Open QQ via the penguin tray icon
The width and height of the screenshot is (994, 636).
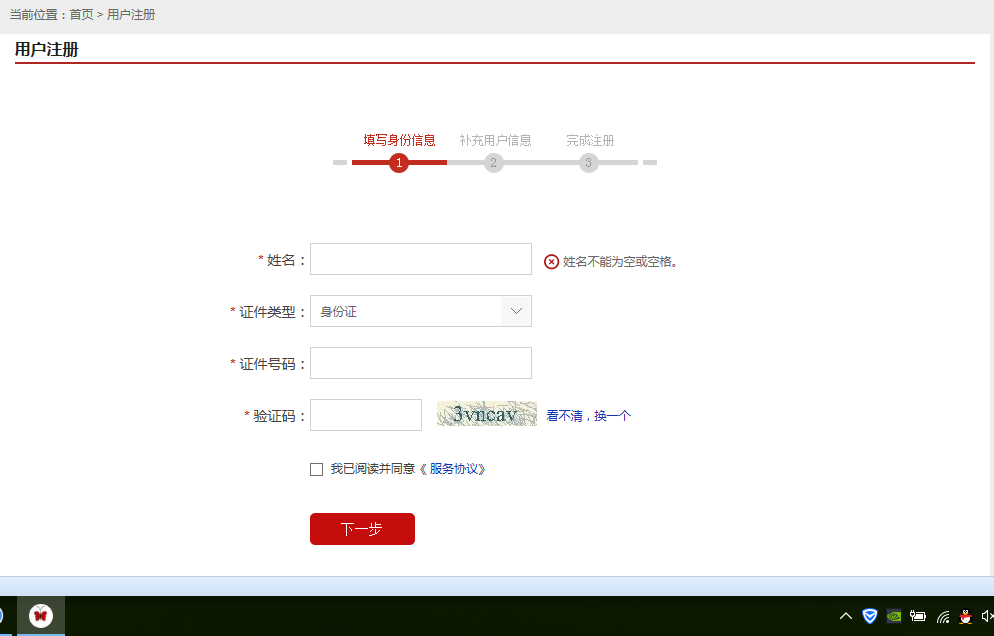click(x=965, y=616)
